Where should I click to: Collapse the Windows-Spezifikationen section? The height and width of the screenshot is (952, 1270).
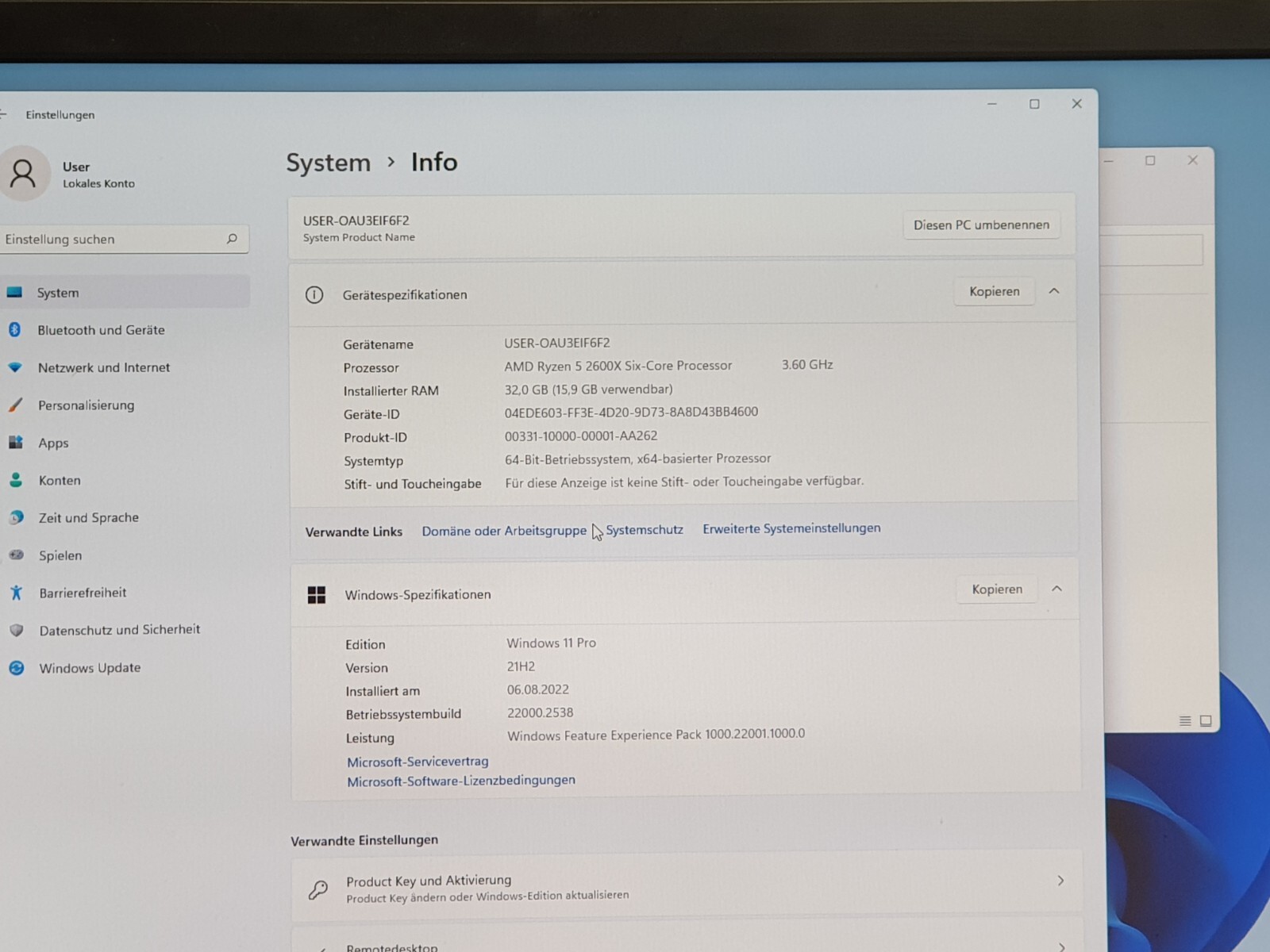[x=1056, y=589]
